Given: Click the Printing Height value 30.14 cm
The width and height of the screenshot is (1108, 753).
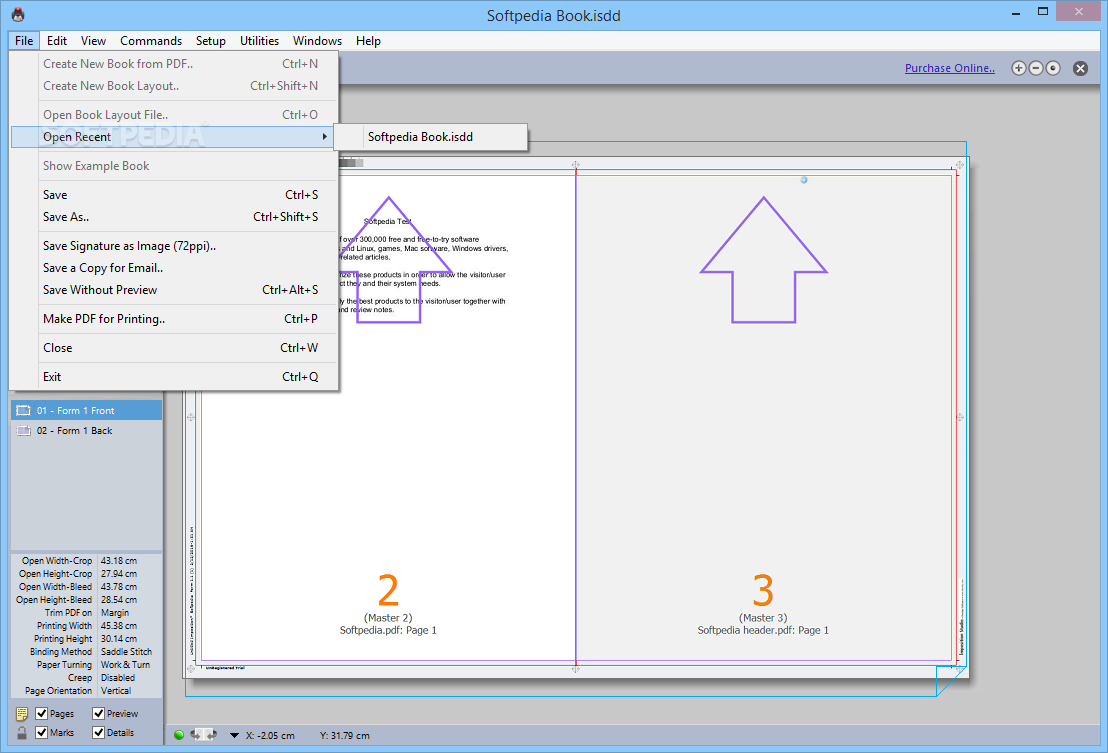Looking at the screenshot, I should click(119, 639).
